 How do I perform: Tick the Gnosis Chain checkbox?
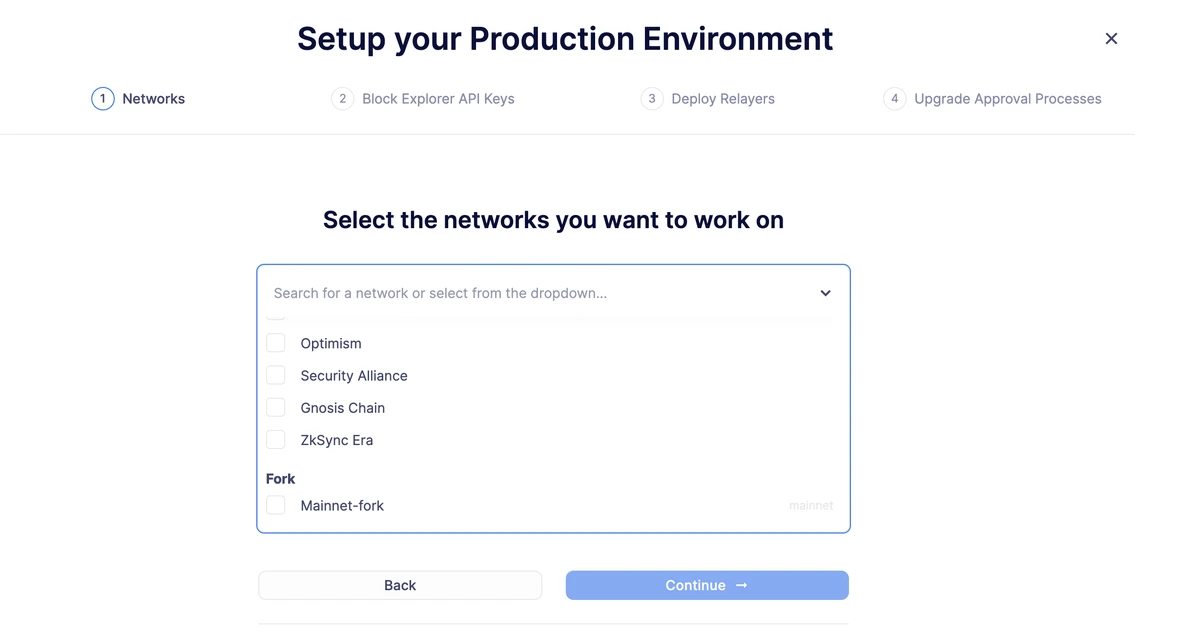[276, 408]
